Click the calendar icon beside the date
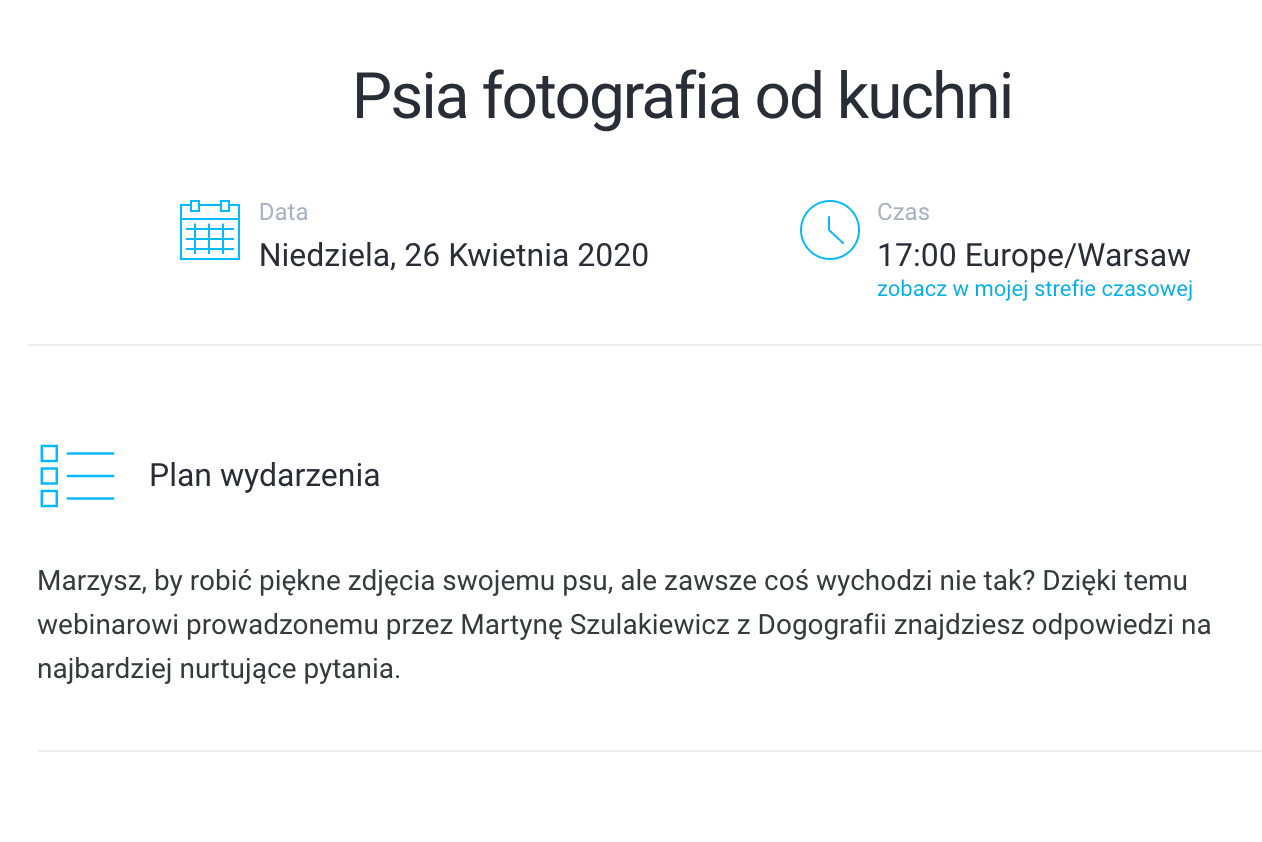 (x=209, y=230)
